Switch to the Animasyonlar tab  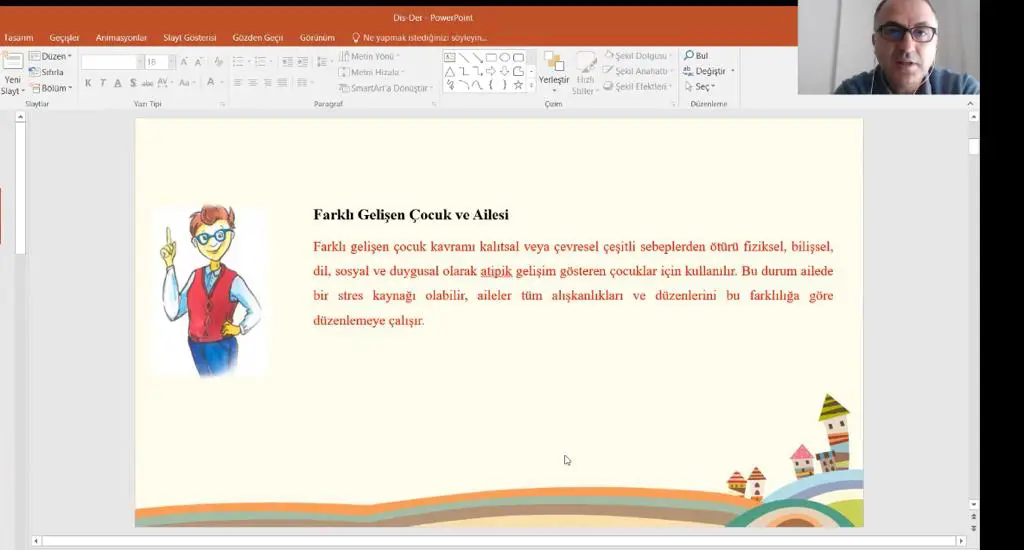[x=121, y=38]
